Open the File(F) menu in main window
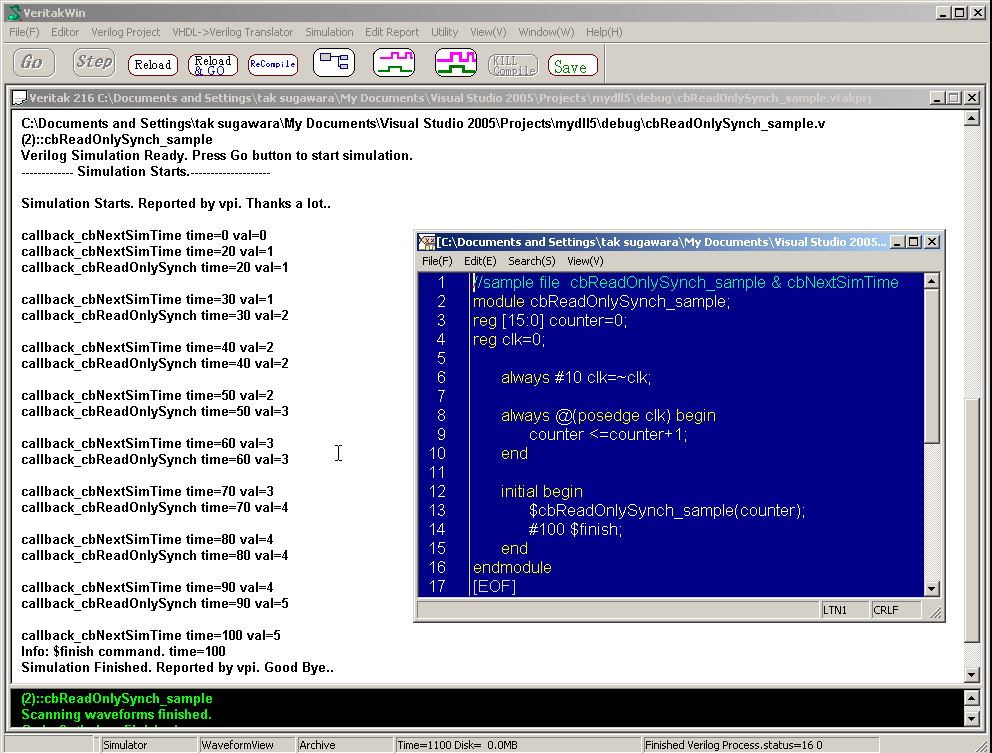The image size is (992, 753). (24, 32)
